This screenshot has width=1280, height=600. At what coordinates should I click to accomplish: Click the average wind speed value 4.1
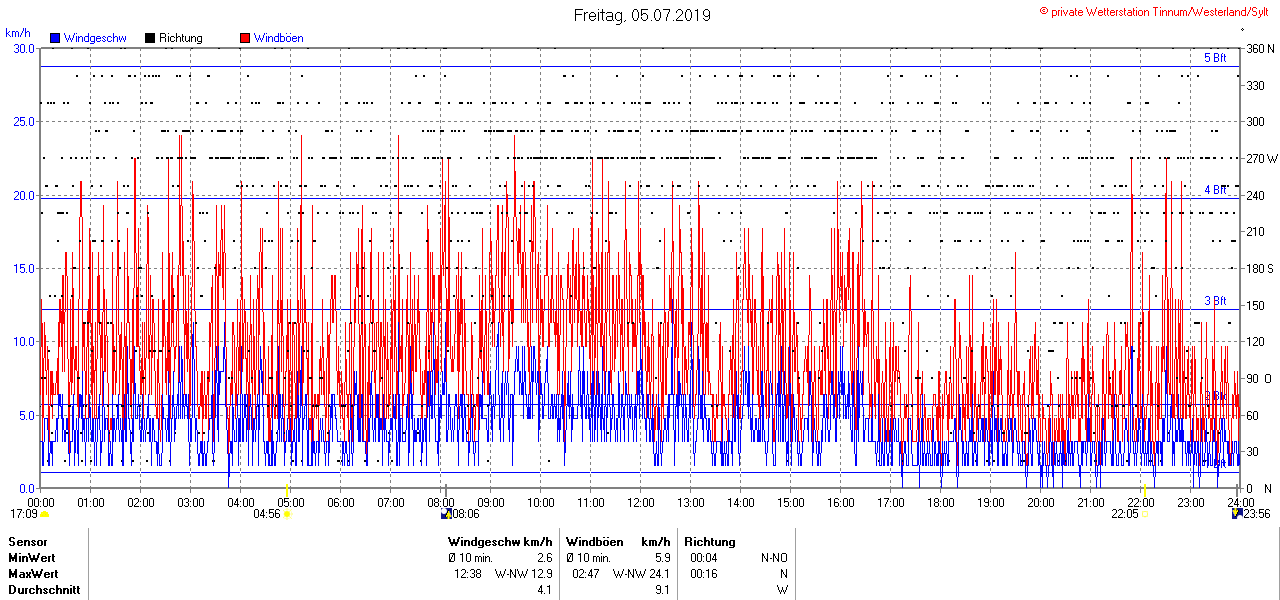[544, 590]
